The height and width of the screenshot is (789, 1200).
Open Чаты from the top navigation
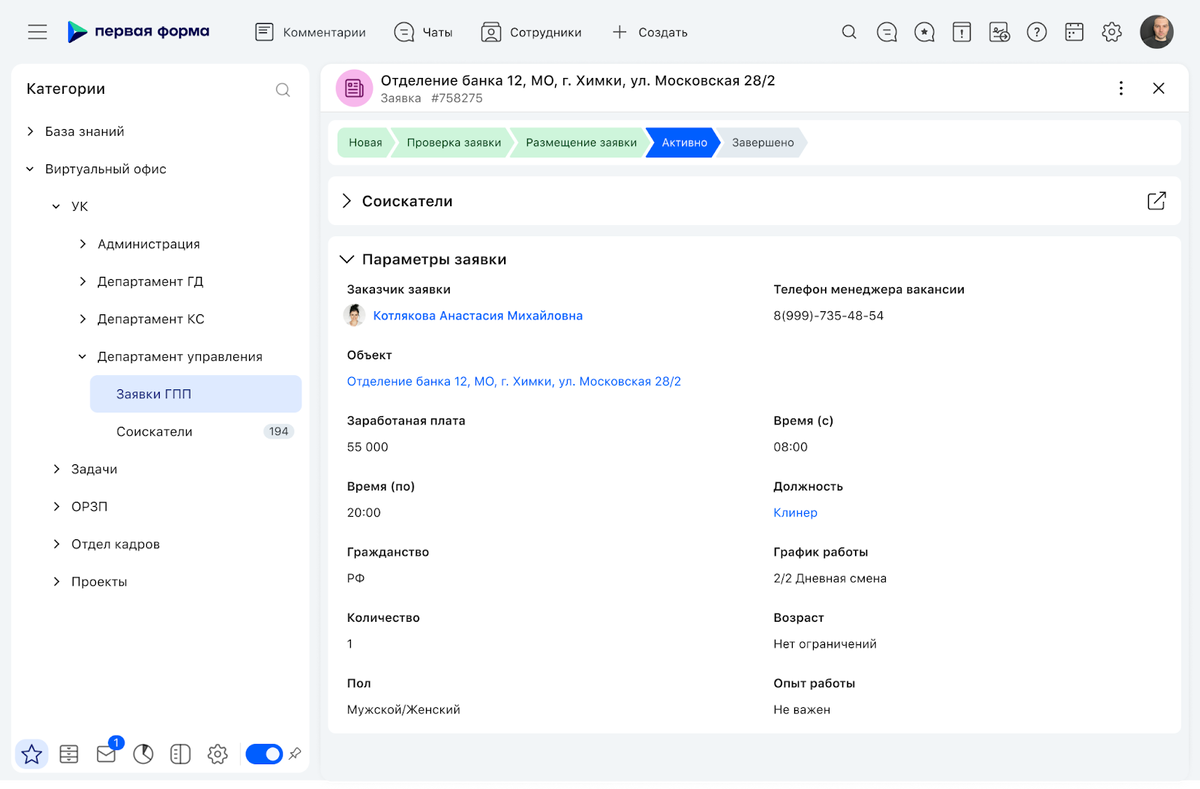click(423, 31)
